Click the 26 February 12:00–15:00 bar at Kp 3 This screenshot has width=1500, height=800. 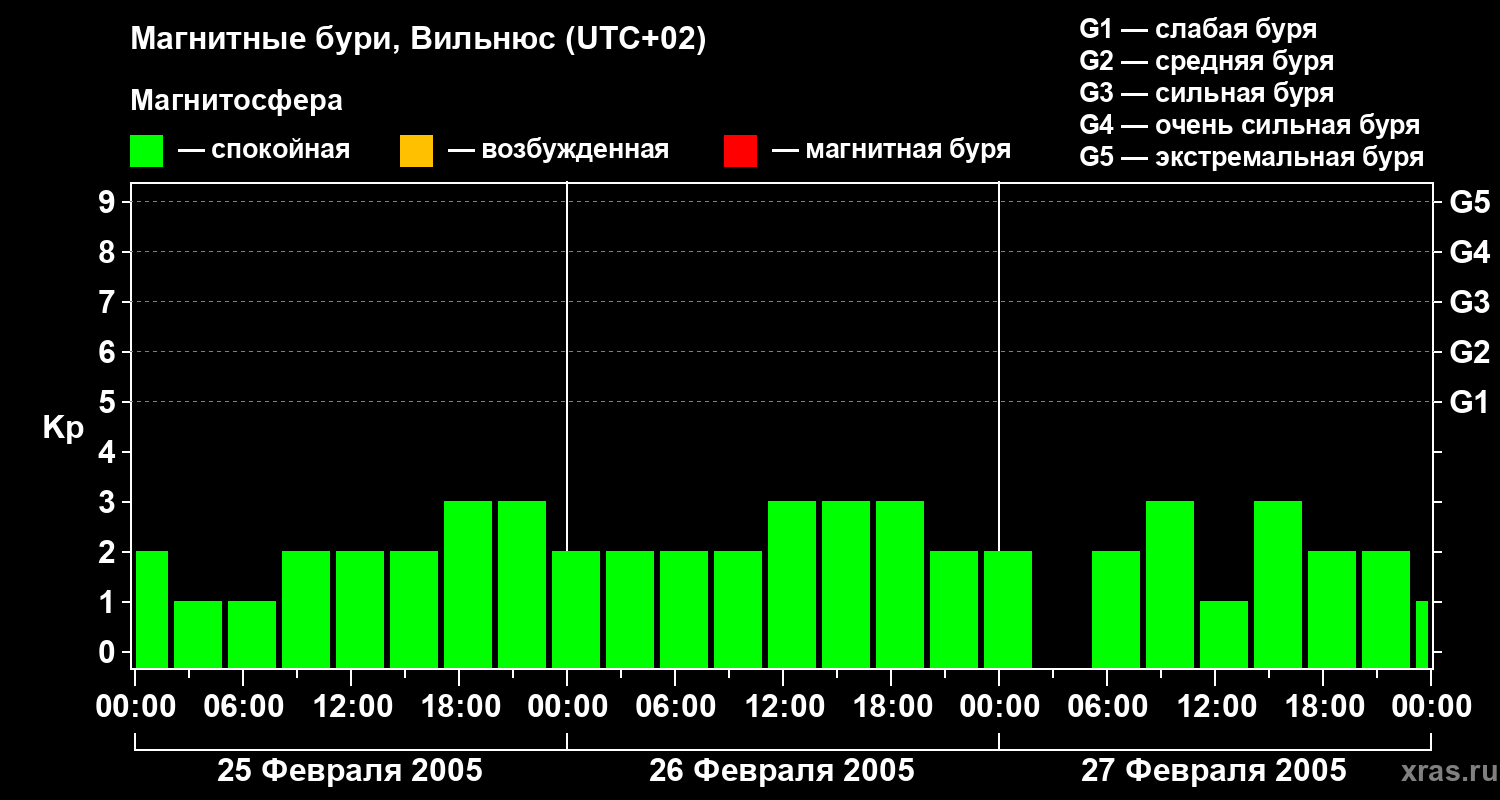click(792, 584)
